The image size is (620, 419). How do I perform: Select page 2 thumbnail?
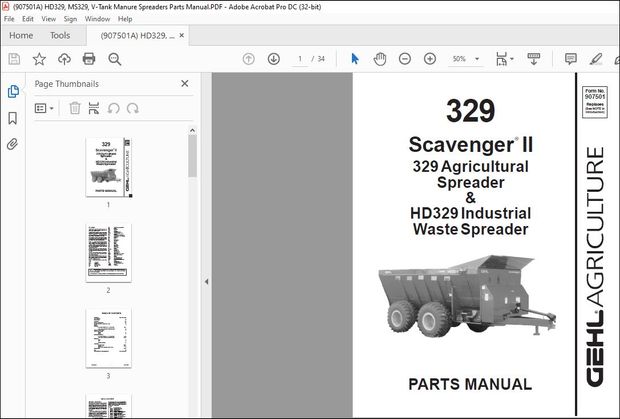[x=109, y=253]
